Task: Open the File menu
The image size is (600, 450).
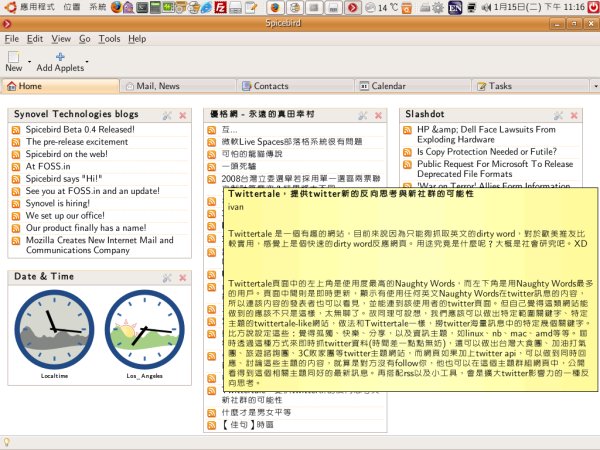Action: (x=11, y=39)
